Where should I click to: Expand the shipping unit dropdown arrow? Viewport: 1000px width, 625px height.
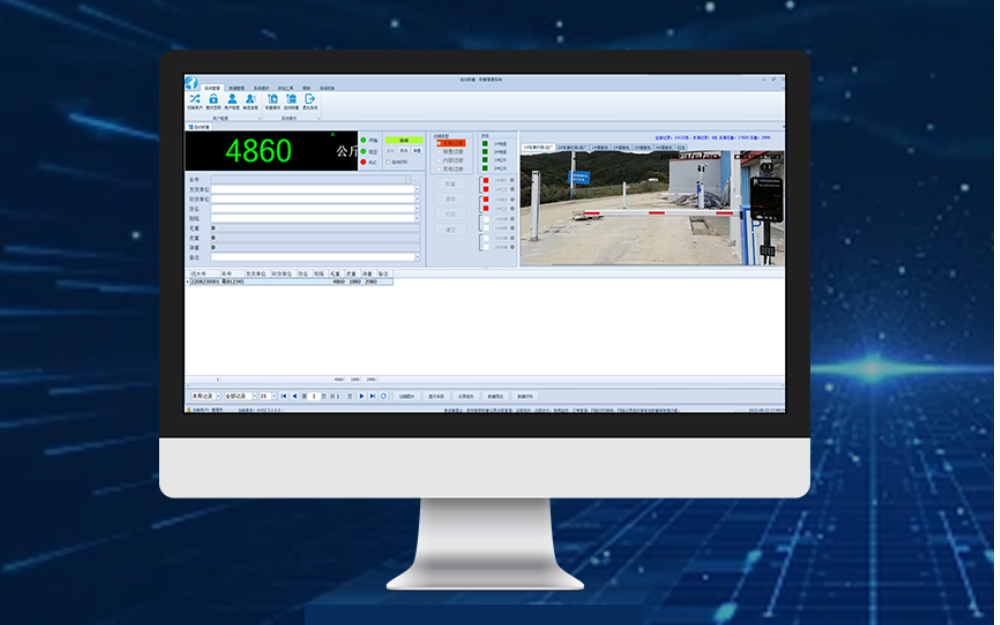[x=418, y=189]
